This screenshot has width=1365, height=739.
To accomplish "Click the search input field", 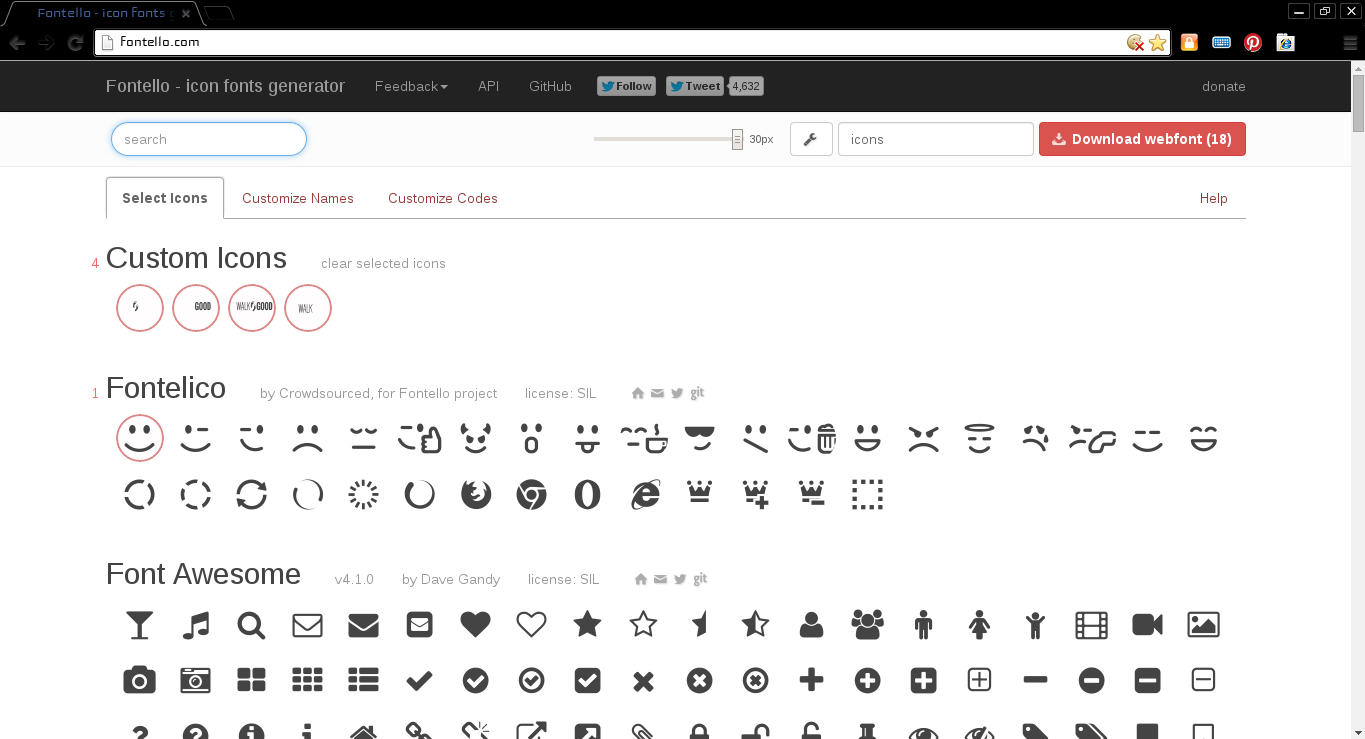I will coord(208,139).
